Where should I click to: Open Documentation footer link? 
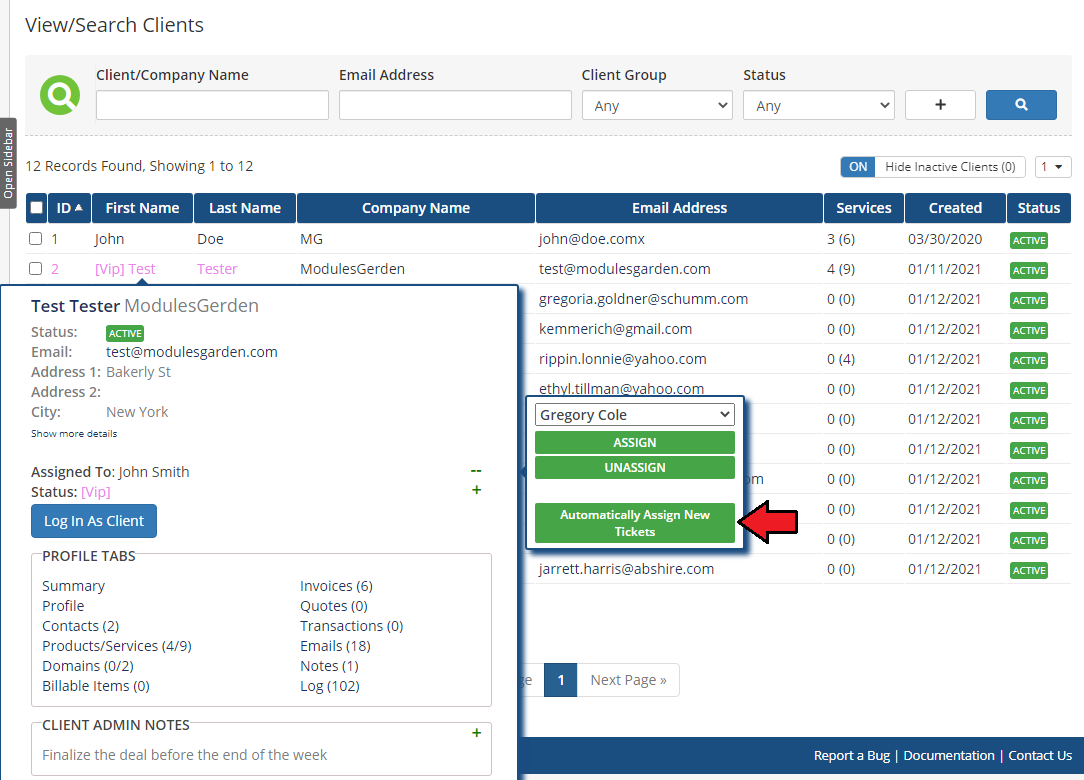[x=948, y=756]
